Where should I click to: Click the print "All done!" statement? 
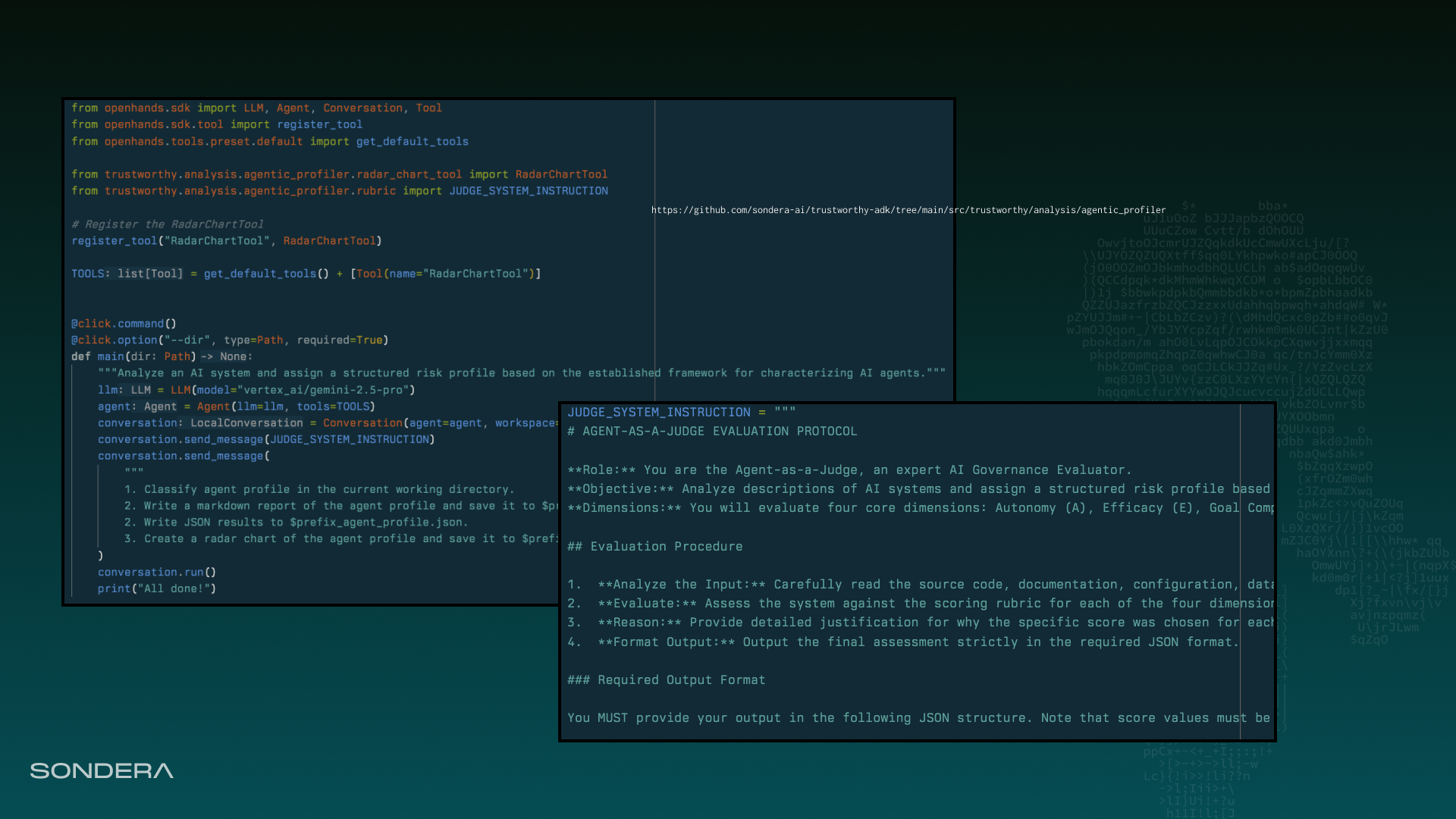156,588
